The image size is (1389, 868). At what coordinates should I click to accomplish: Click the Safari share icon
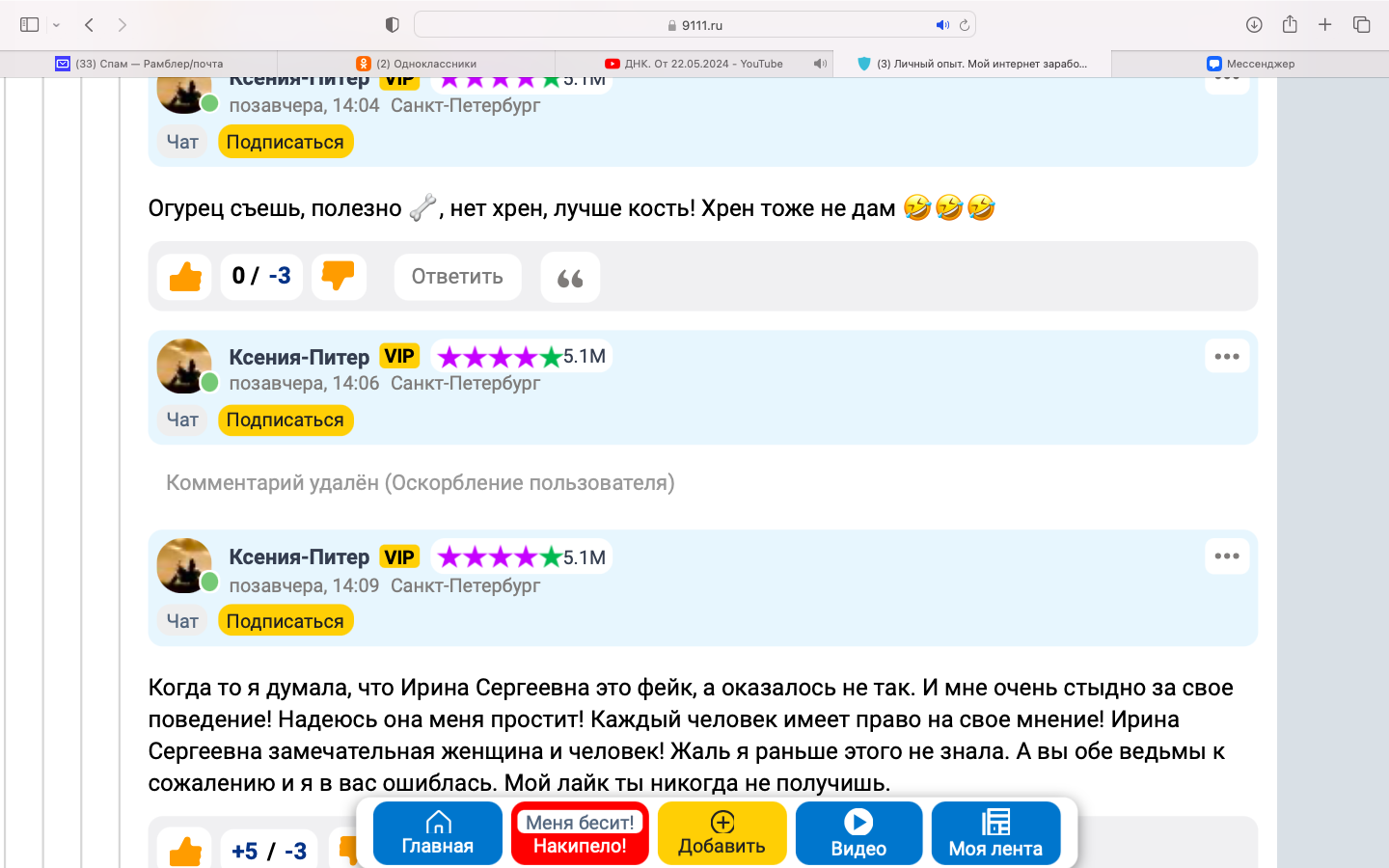pos(1290,25)
